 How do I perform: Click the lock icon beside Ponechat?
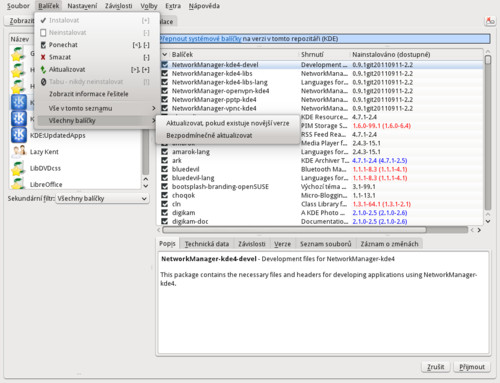(43, 45)
